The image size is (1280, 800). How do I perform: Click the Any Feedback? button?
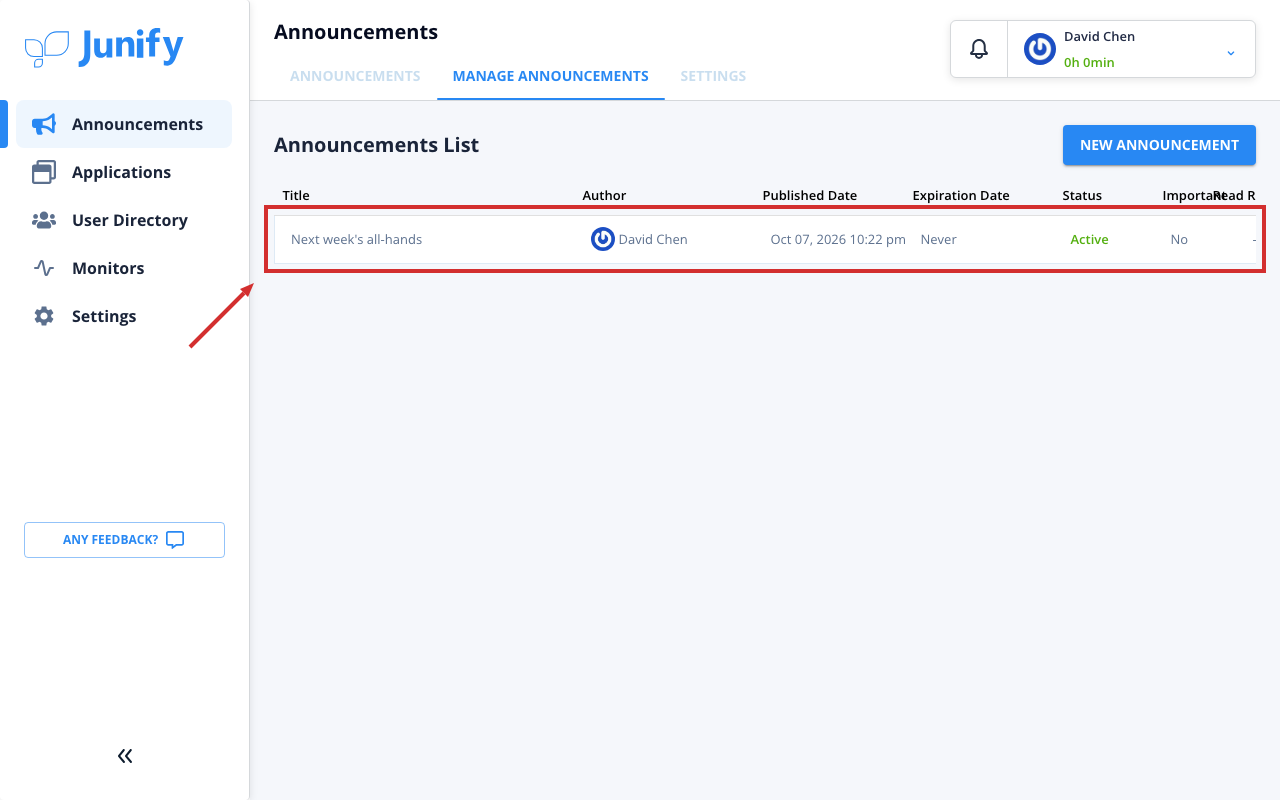point(124,540)
